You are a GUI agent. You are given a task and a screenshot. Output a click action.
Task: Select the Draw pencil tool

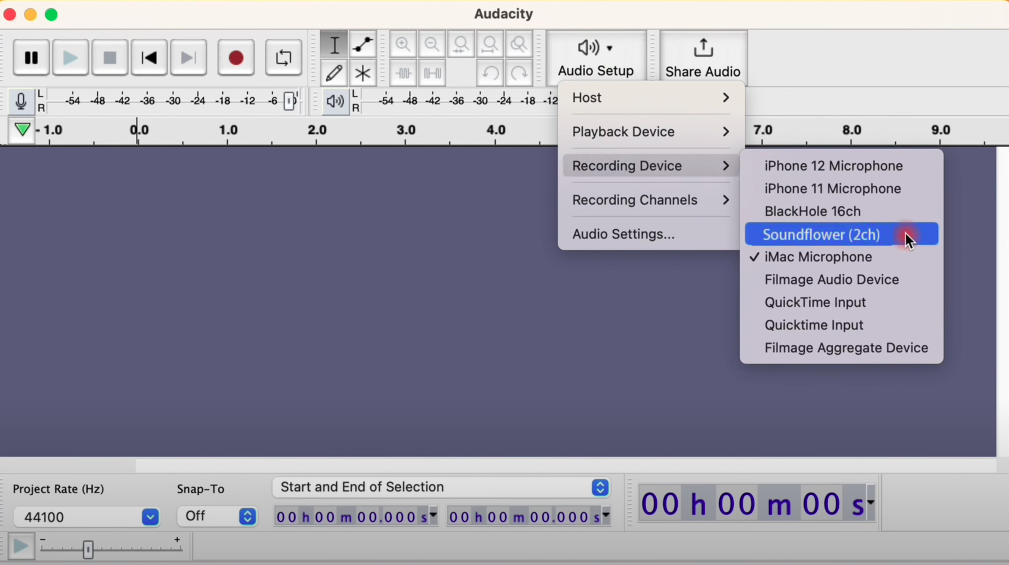click(x=334, y=73)
